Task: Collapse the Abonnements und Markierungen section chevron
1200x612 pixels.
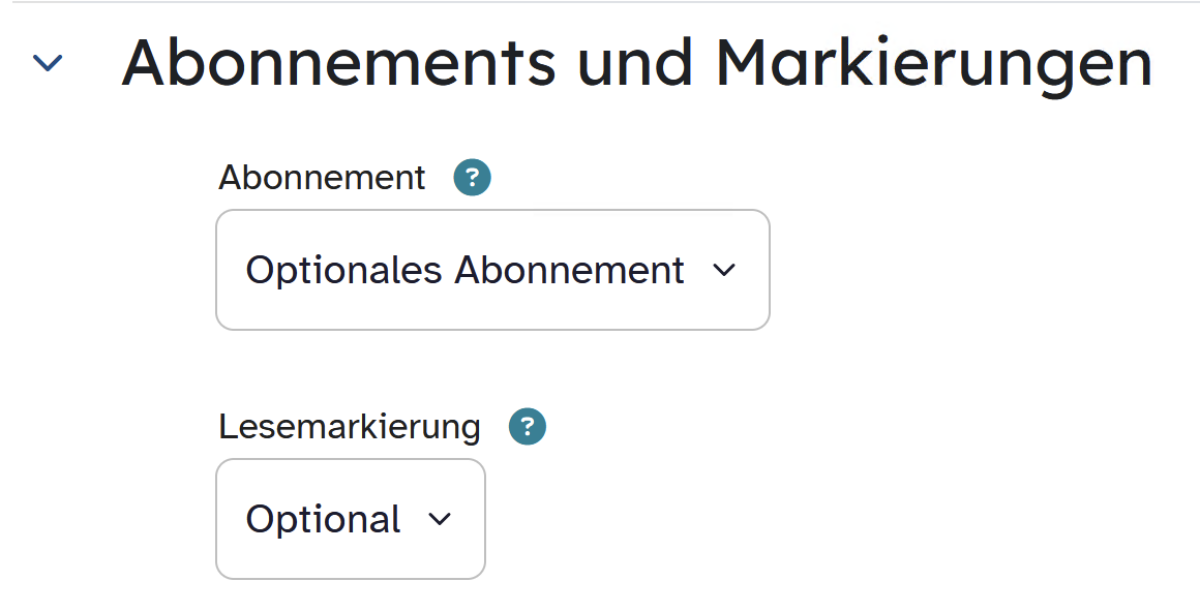Action: [47, 64]
